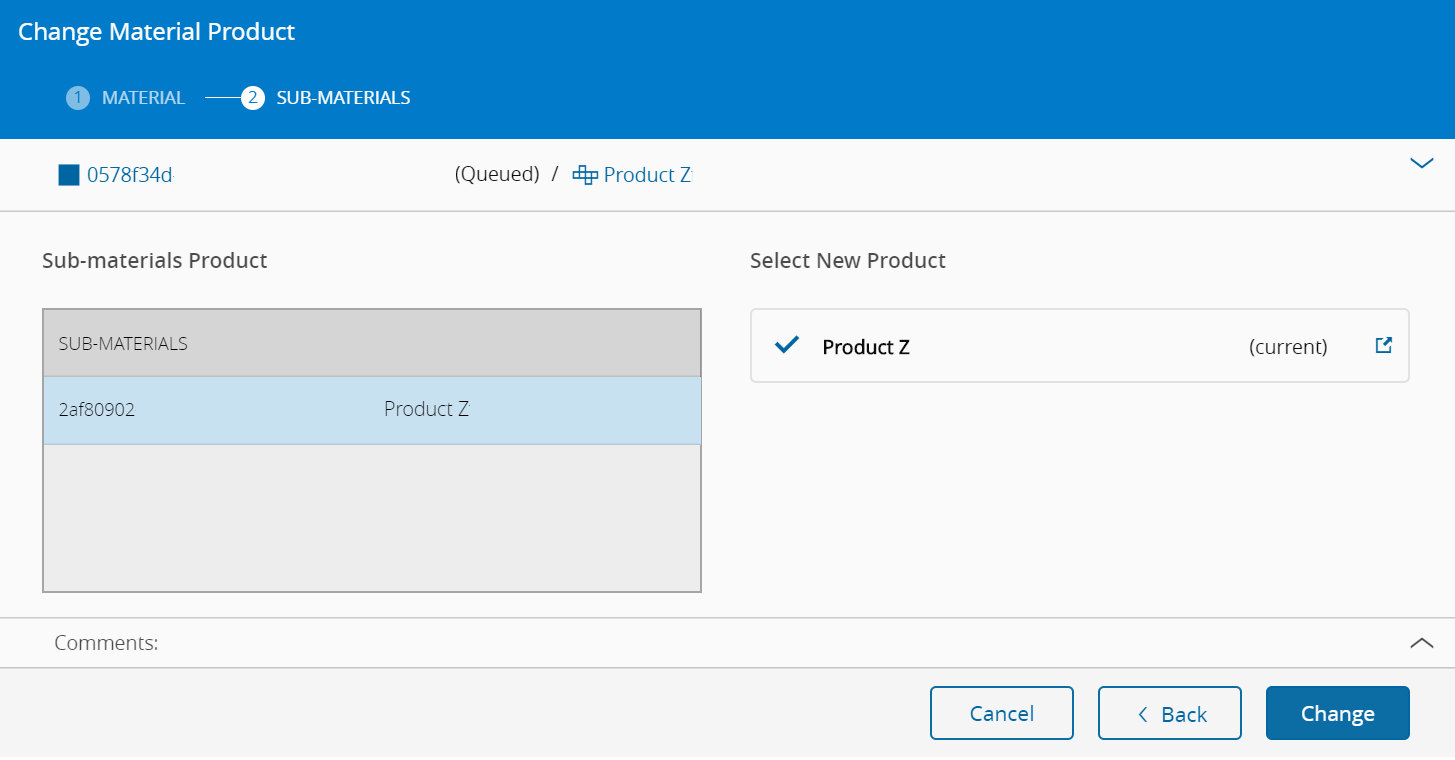The width and height of the screenshot is (1455, 760).
Task: Collapse the Comments section chevron
Action: pyautogui.click(x=1421, y=643)
